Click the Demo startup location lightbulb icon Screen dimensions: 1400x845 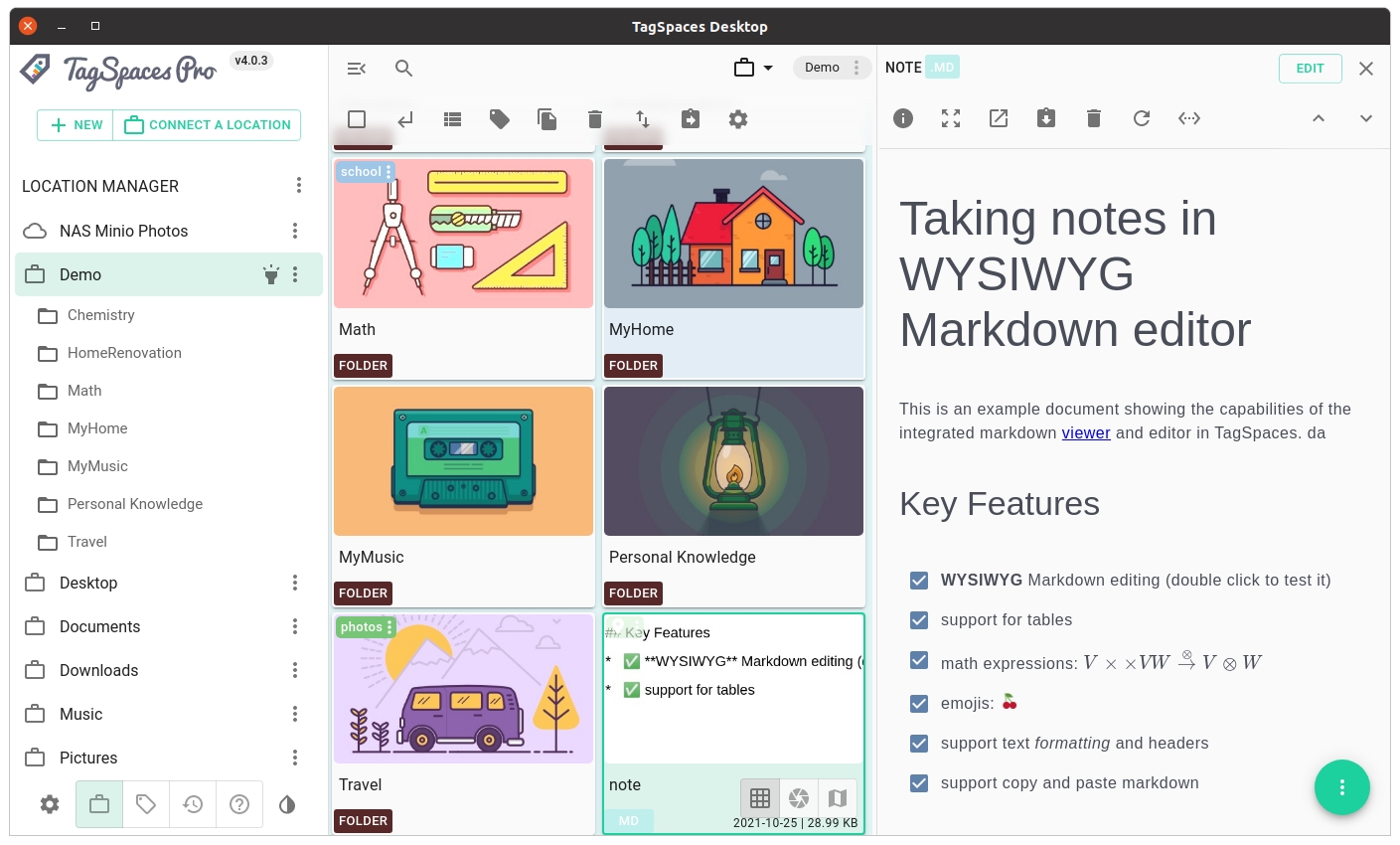(x=270, y=274)
